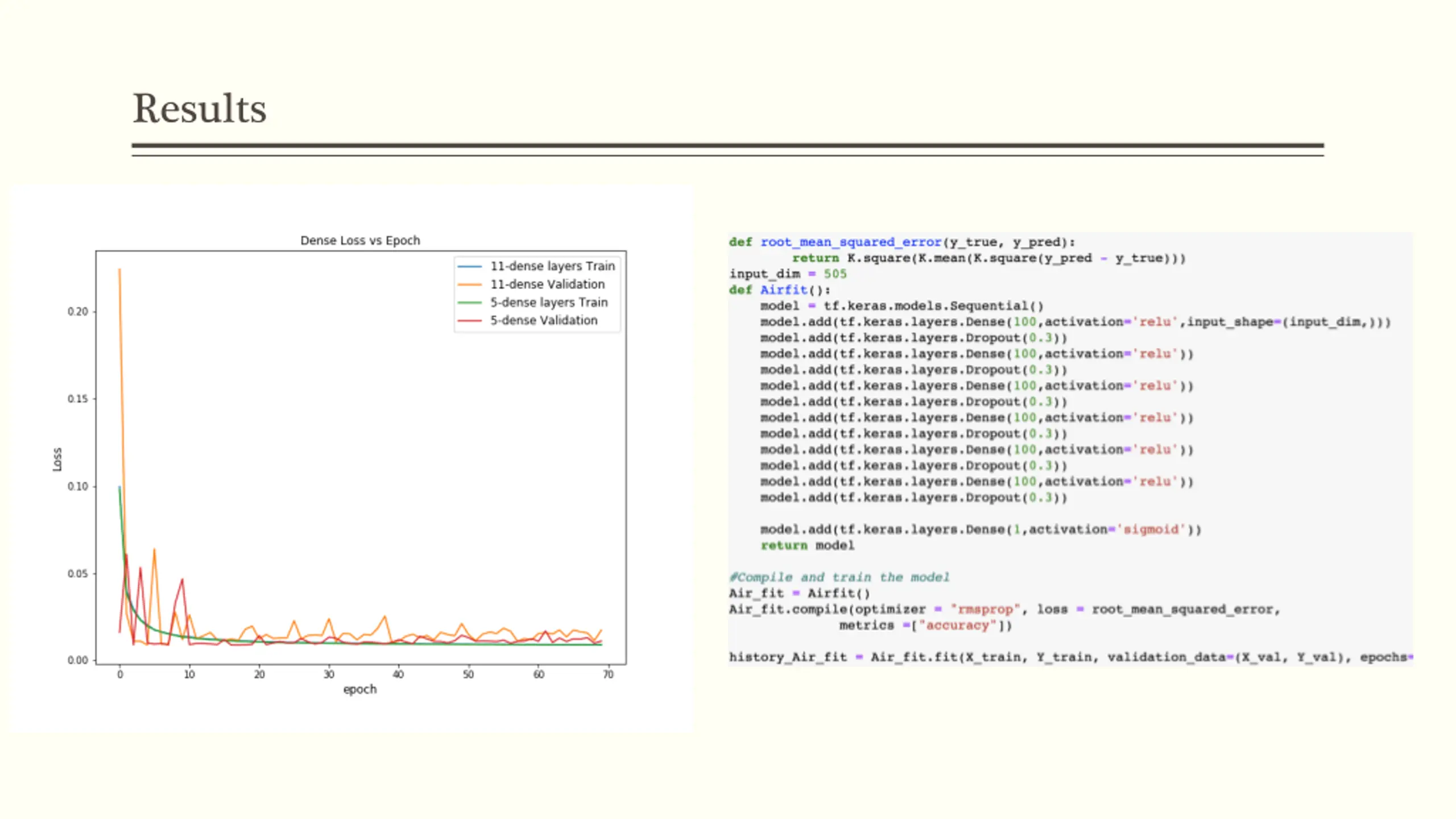The width and height of the screenshot is (1456, 819).
Task: Click the epoch x-axis label
Action: click(x=360, y=689)
